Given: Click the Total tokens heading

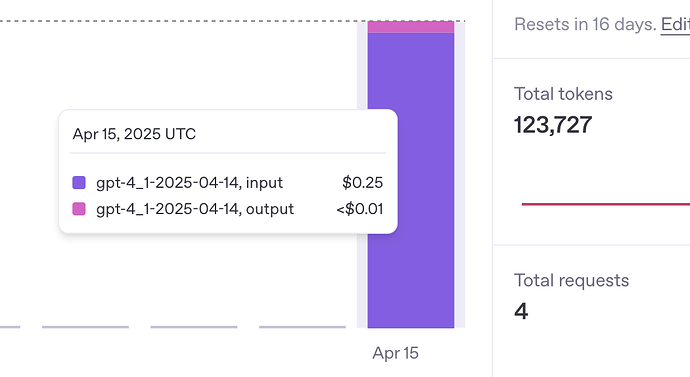Looking at the screenshot, I should click(563, 94).
